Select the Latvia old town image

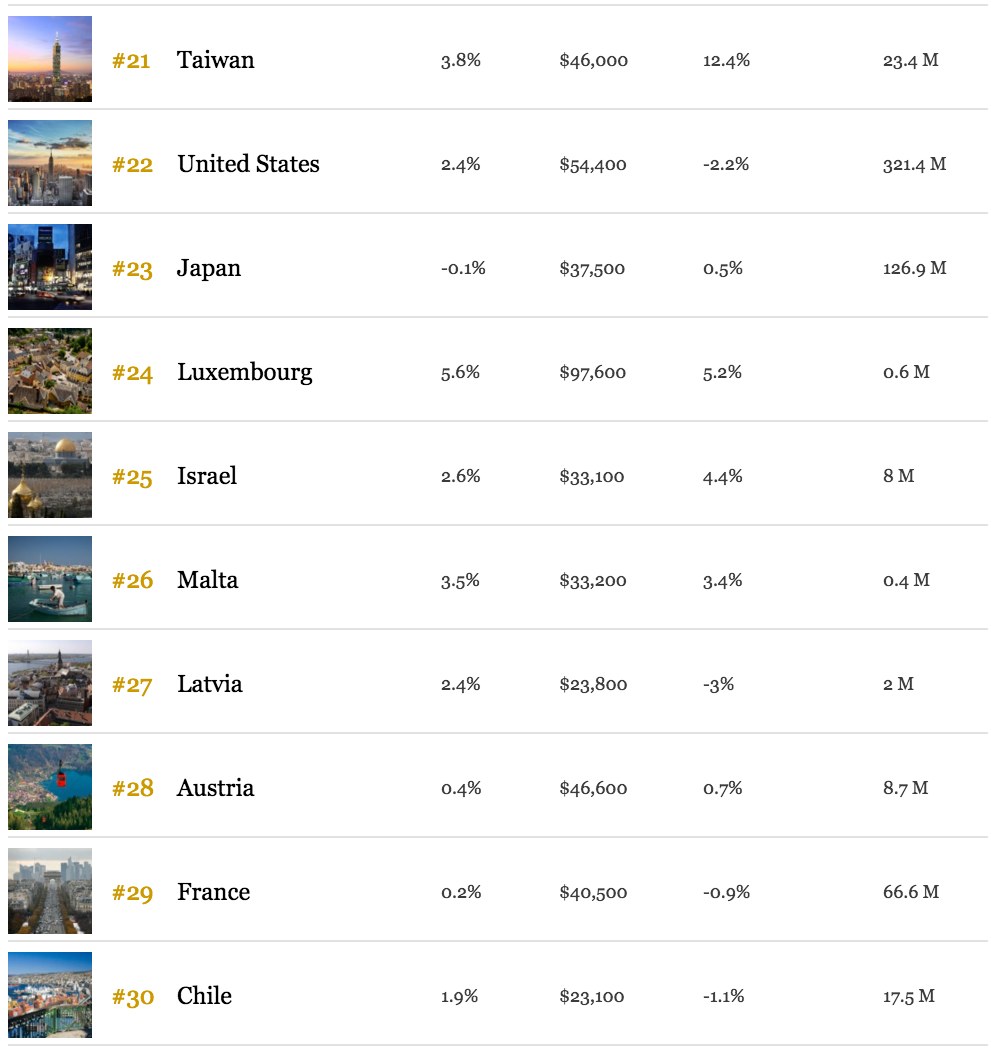click(x=50, y=683)
